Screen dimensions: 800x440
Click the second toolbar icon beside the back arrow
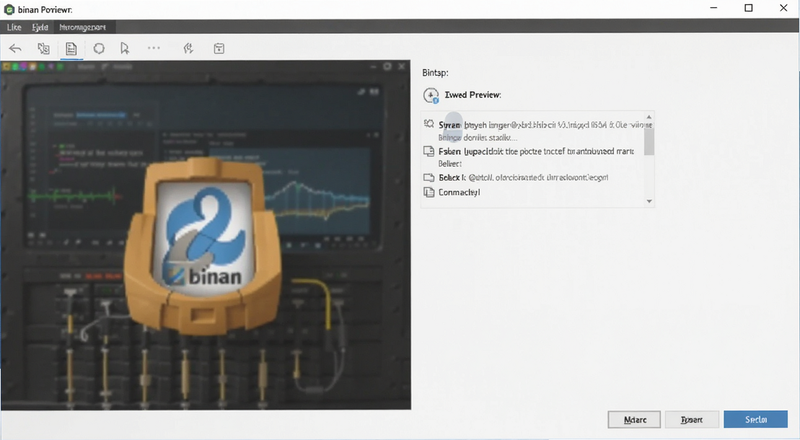[44, 48]
